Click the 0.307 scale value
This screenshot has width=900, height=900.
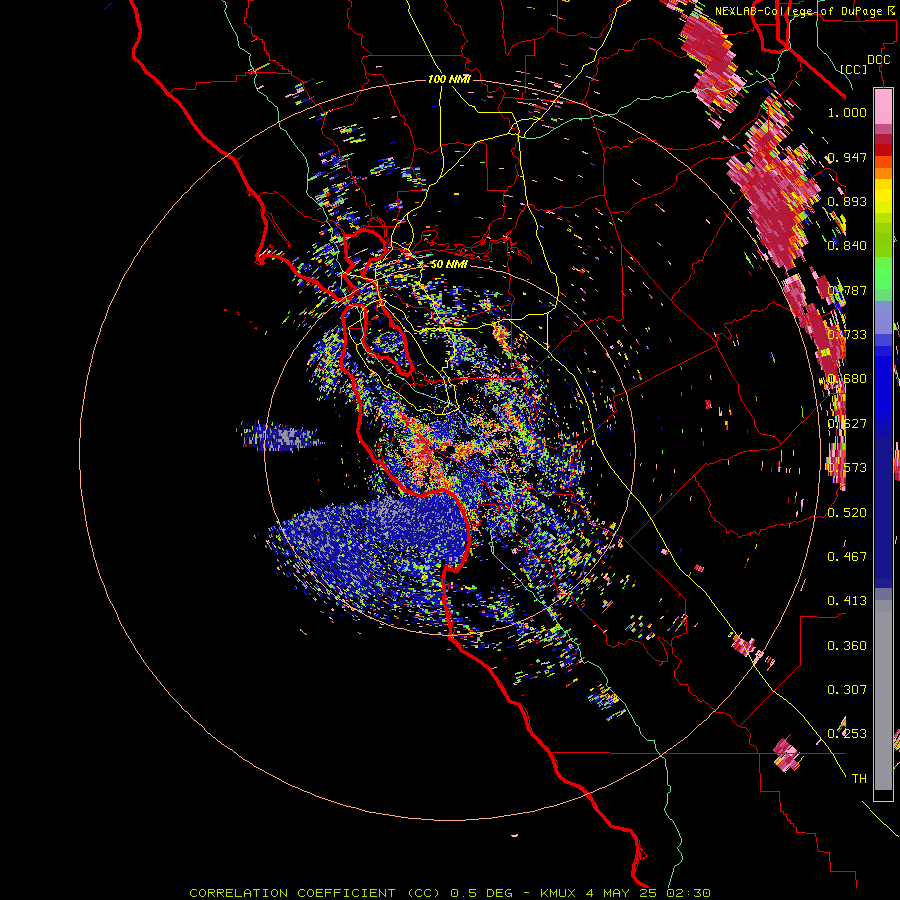point(847,689)
